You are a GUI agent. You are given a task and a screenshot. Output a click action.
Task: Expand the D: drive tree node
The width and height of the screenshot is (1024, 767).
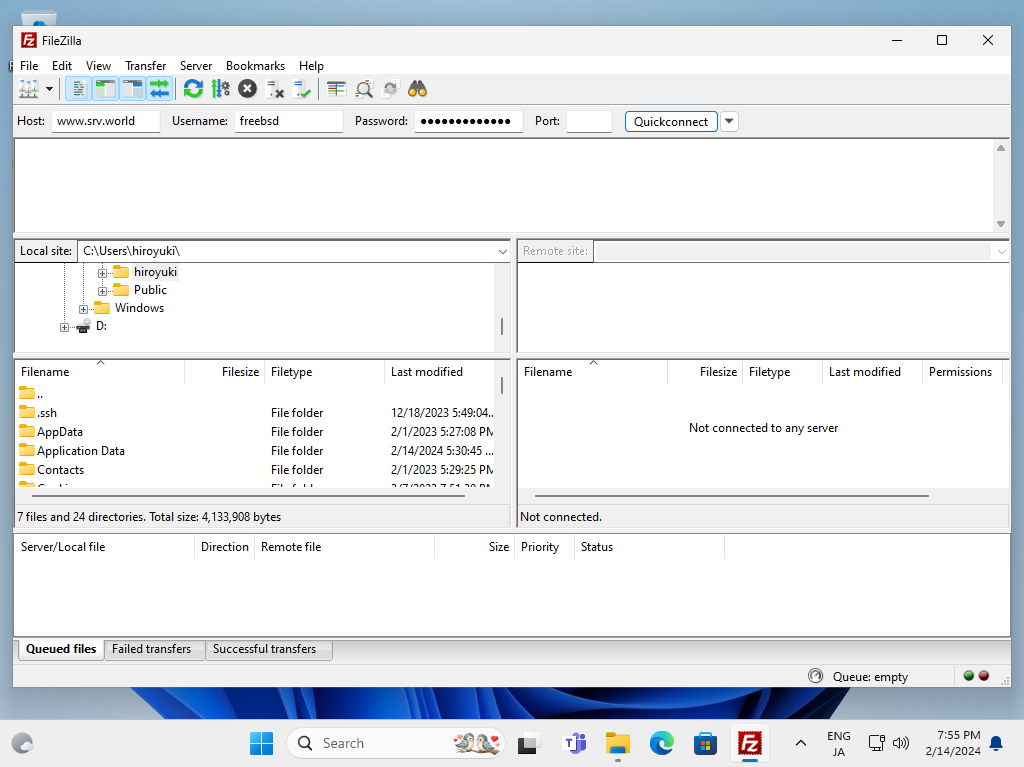(x=64, y=327)
